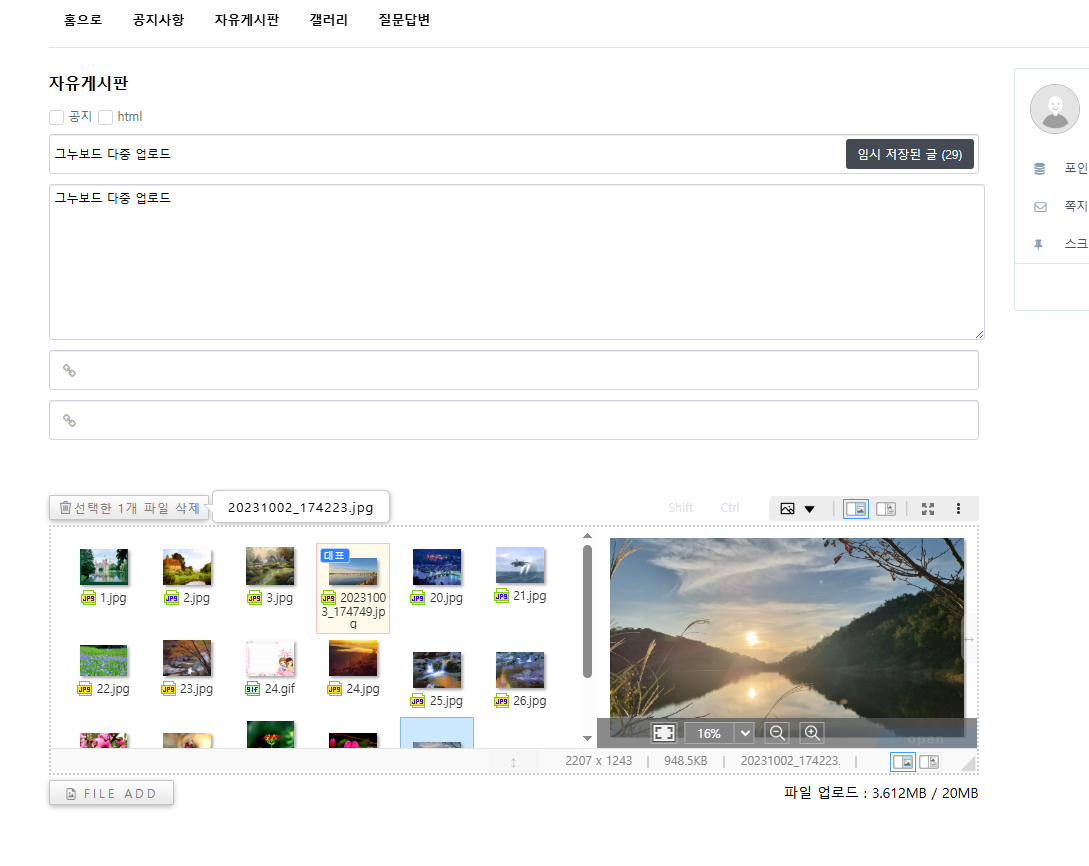Enable the 공지 checkbox
The height and width of the screenshot is (866, 1089).
[x=57, y=117]
